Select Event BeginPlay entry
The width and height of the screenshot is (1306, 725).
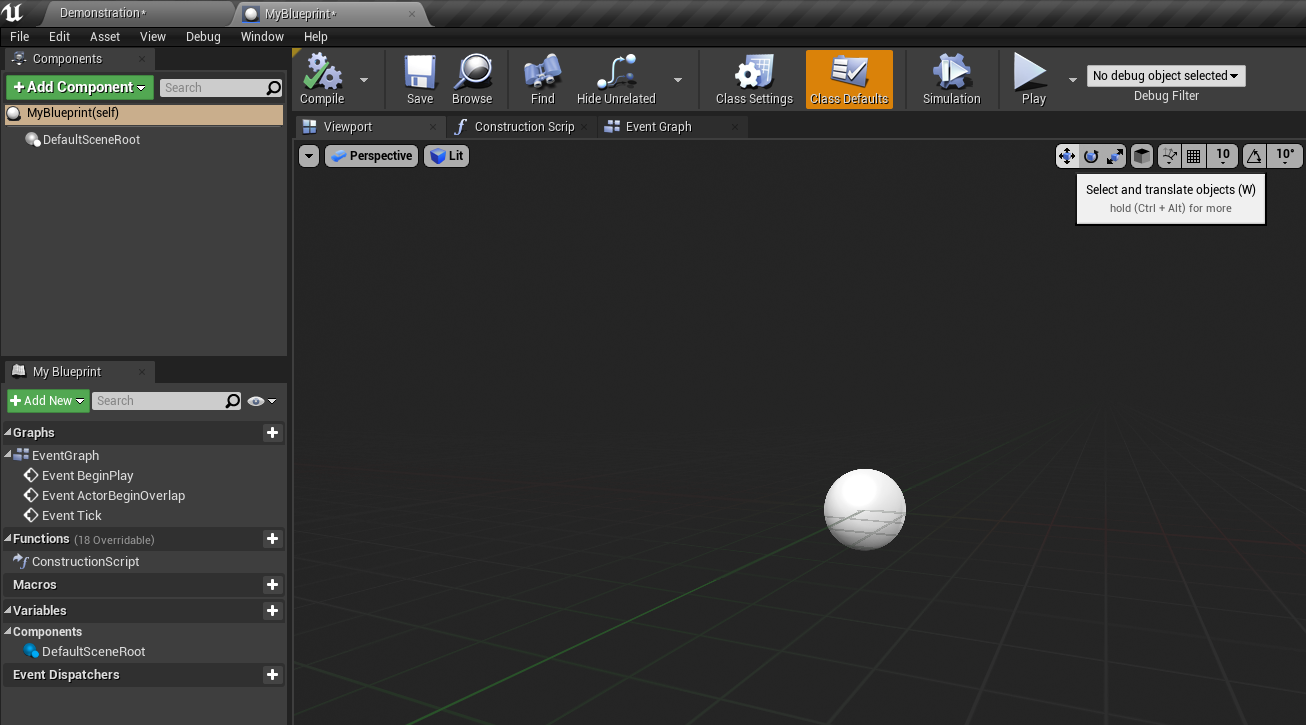pyautogui.click(x=87, y=476)
